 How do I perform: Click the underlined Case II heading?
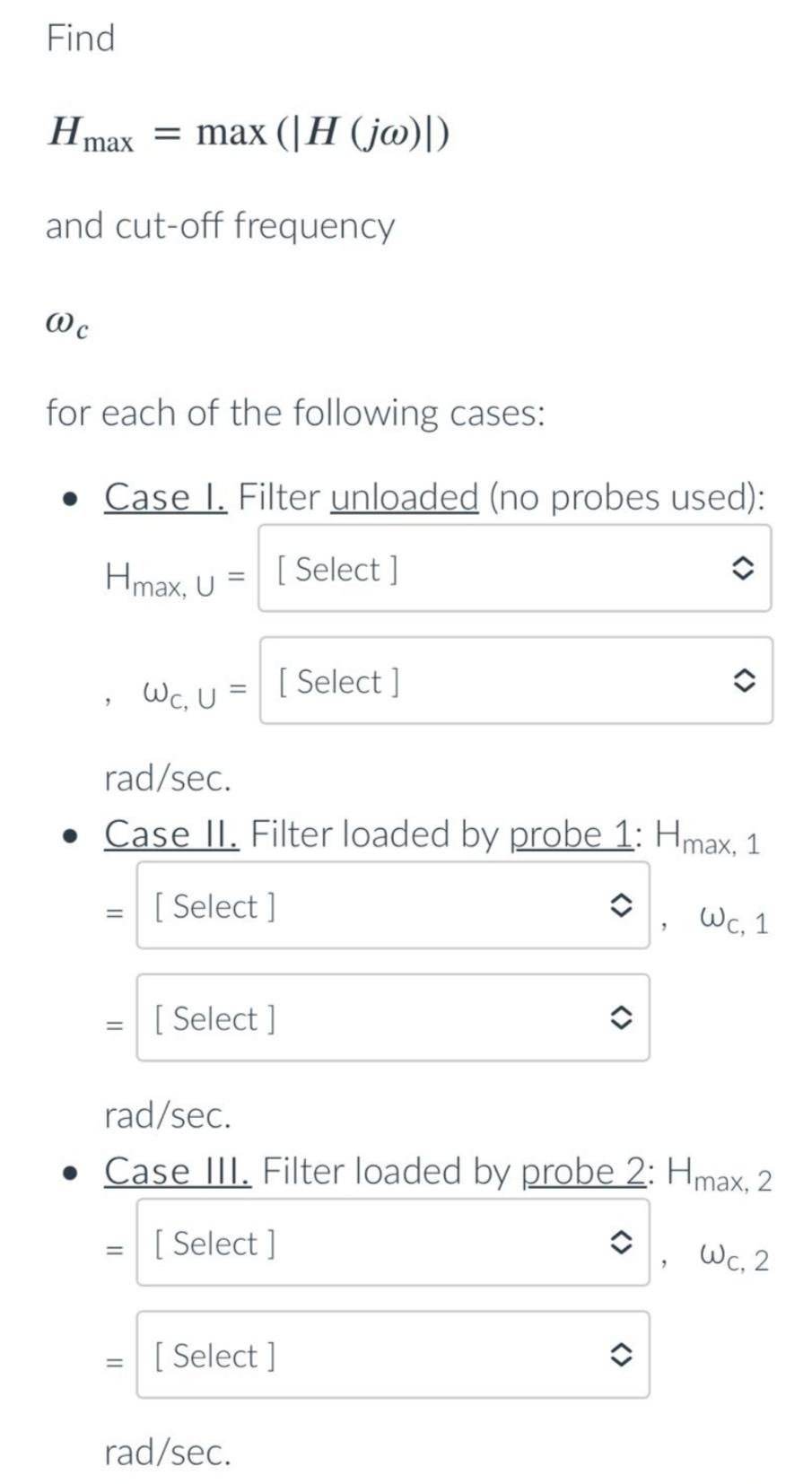[170, 834]
